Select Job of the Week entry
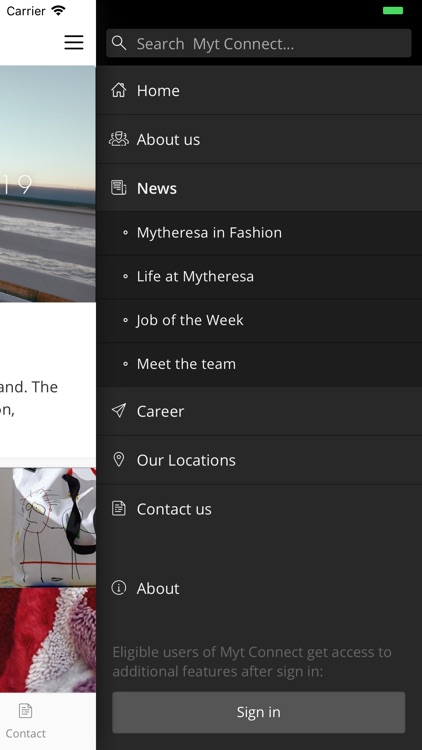Viewport: 422px width, 750px height. pyautogui.click(x=259, y=320)
